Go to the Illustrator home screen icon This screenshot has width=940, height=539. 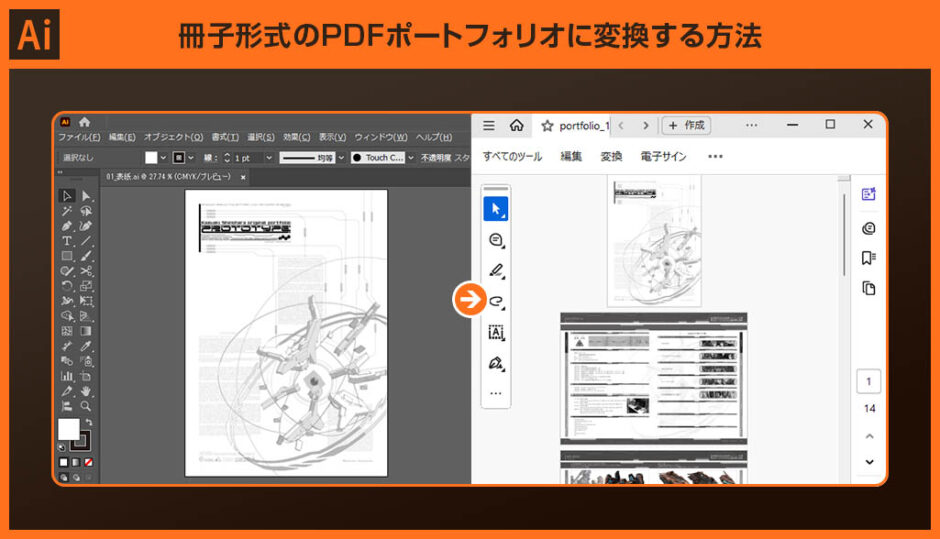[x=85, y=122]
